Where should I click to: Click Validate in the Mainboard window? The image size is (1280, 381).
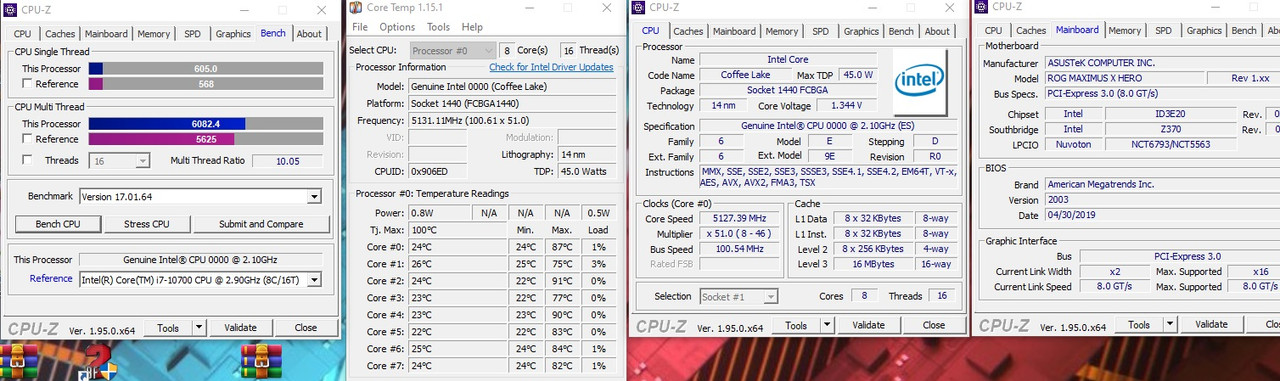1211,325
